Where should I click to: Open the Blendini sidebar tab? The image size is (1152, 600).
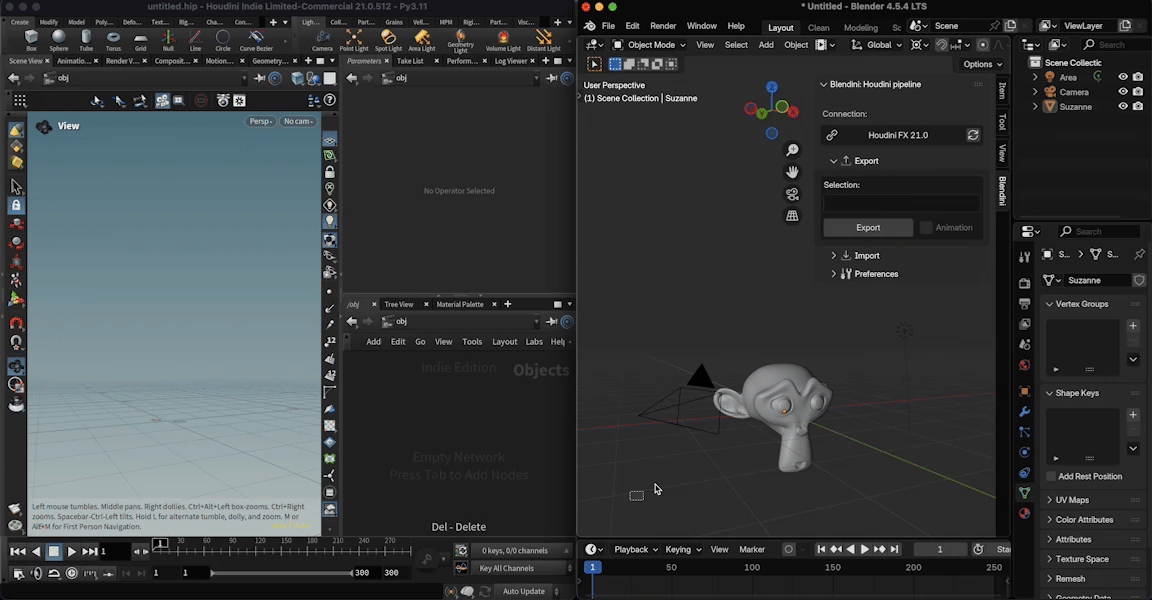[1002, 191]
